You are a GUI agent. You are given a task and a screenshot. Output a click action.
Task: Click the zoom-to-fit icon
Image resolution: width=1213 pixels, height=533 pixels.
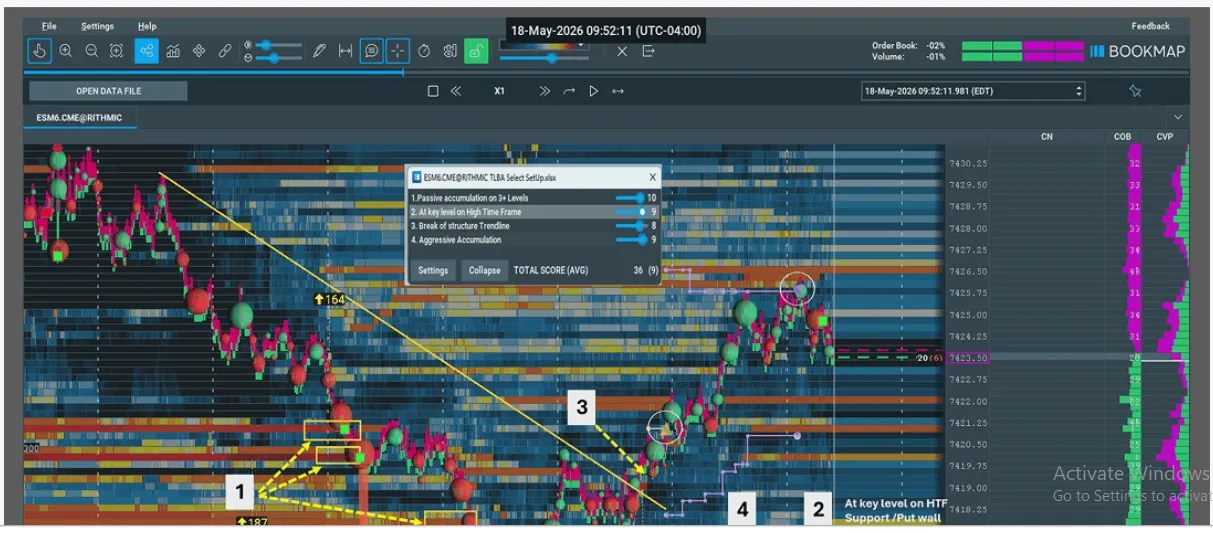tap(117, 51)
